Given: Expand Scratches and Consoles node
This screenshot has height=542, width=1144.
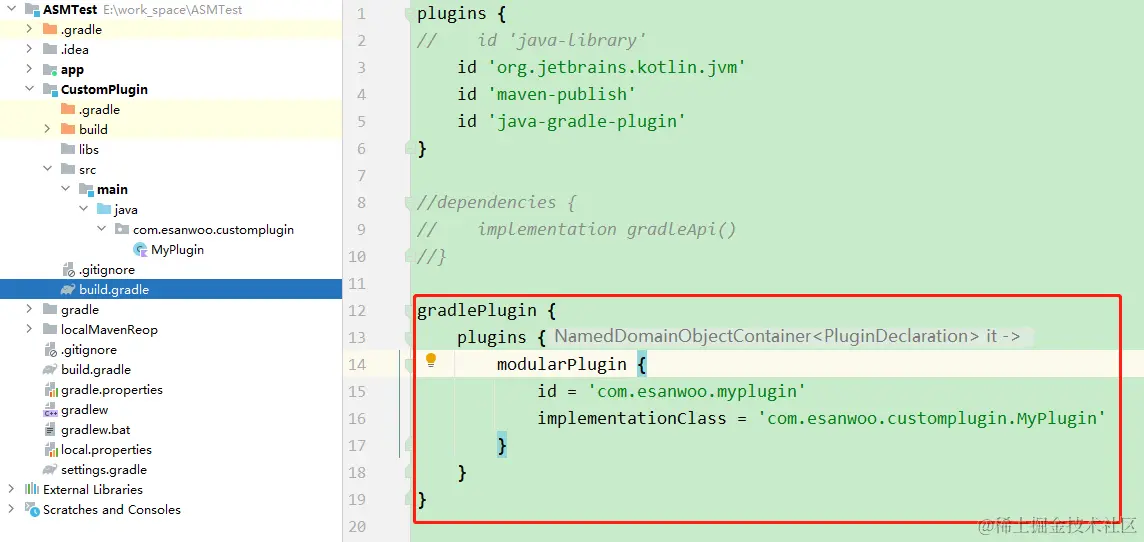Looking at the screenshot, I should coord(11,509).
